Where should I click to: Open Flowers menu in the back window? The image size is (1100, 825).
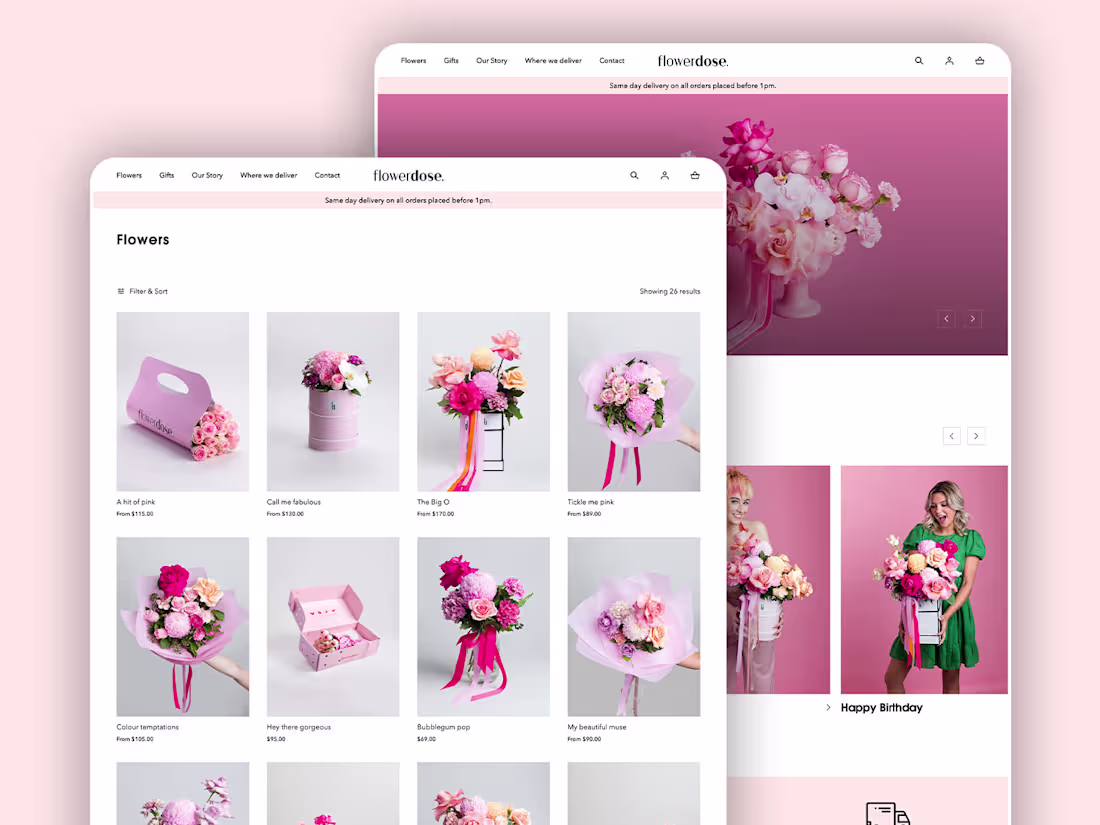(413, 61)
